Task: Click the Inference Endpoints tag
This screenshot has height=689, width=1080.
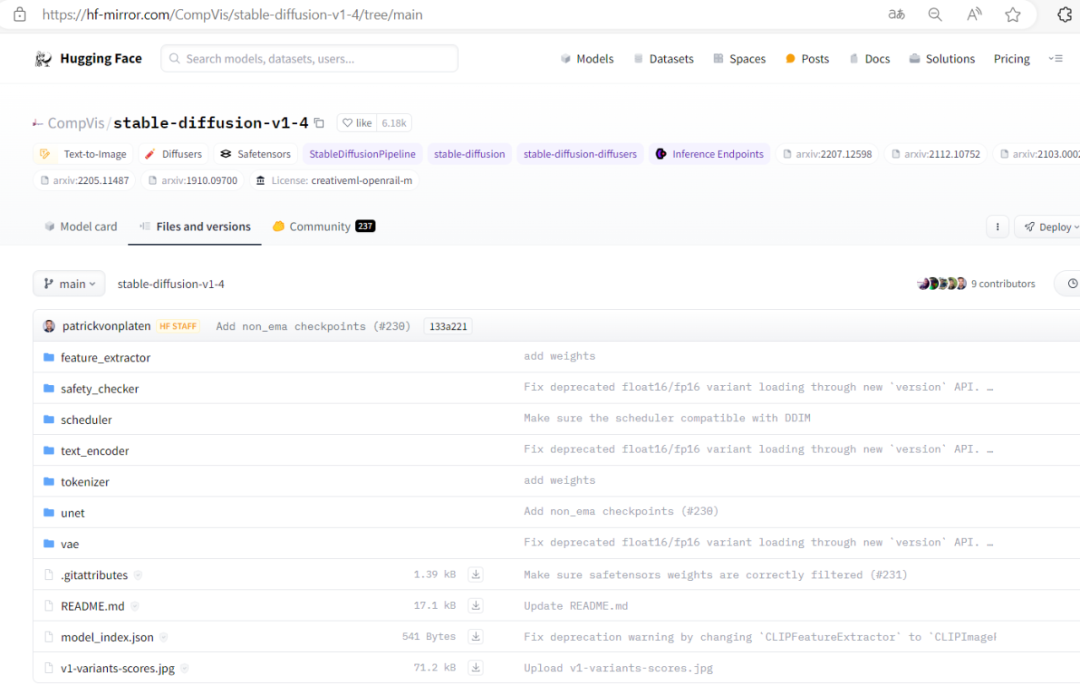Action: pos(709,154)
